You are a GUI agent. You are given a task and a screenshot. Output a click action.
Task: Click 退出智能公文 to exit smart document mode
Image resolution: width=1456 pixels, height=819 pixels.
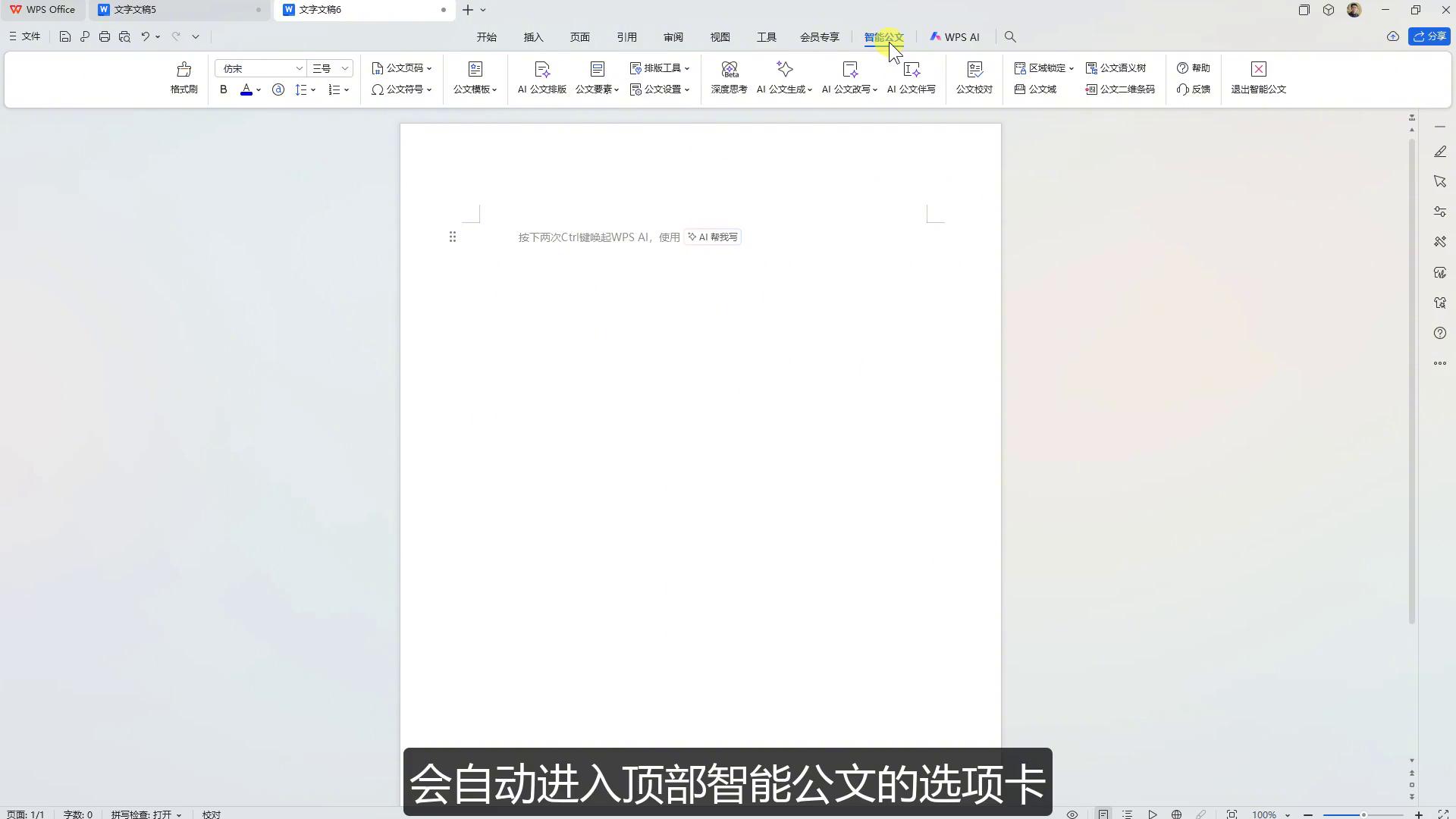(1258, 78)
